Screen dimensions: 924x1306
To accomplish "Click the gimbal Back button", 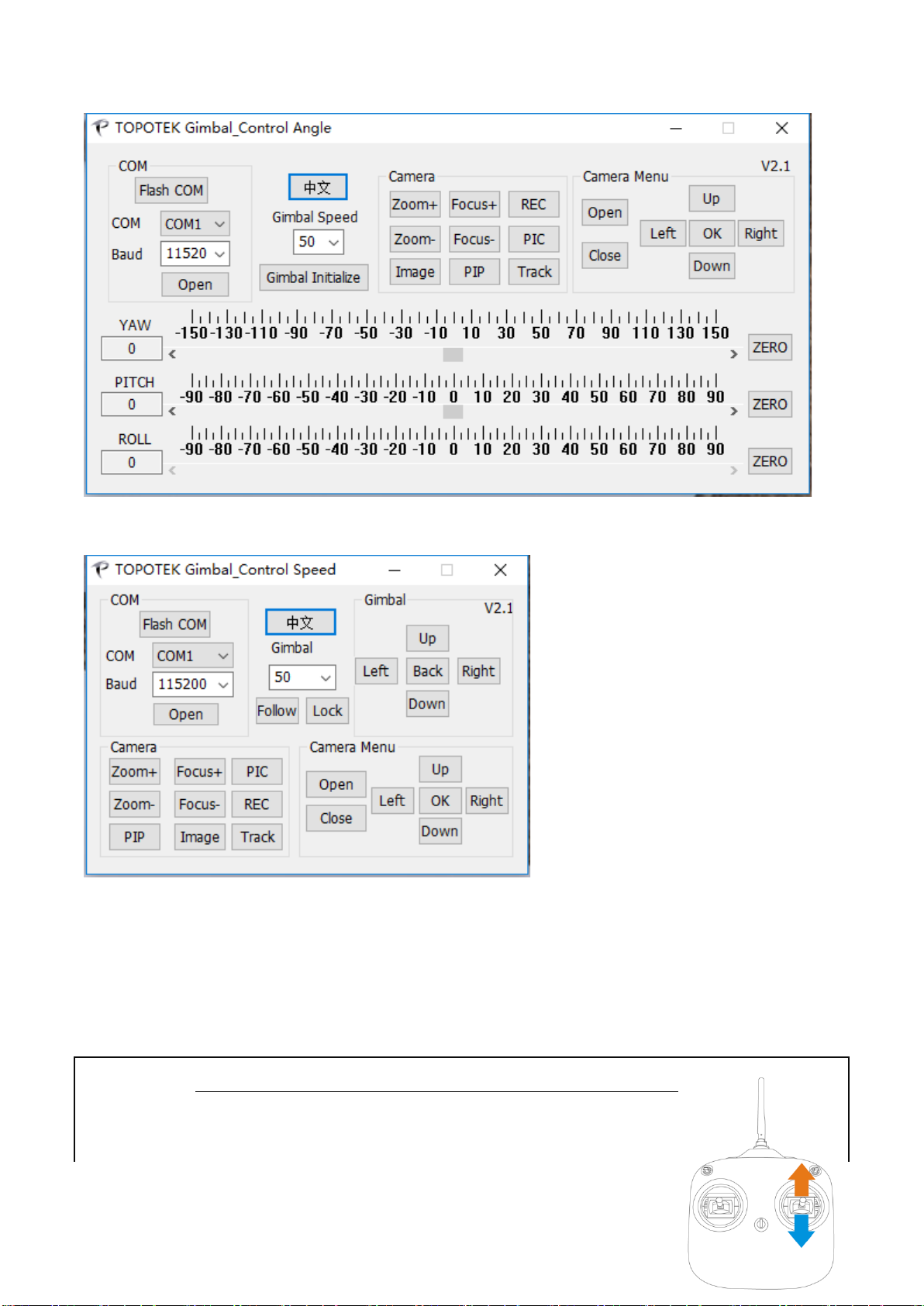I will [x=427, y=671].
